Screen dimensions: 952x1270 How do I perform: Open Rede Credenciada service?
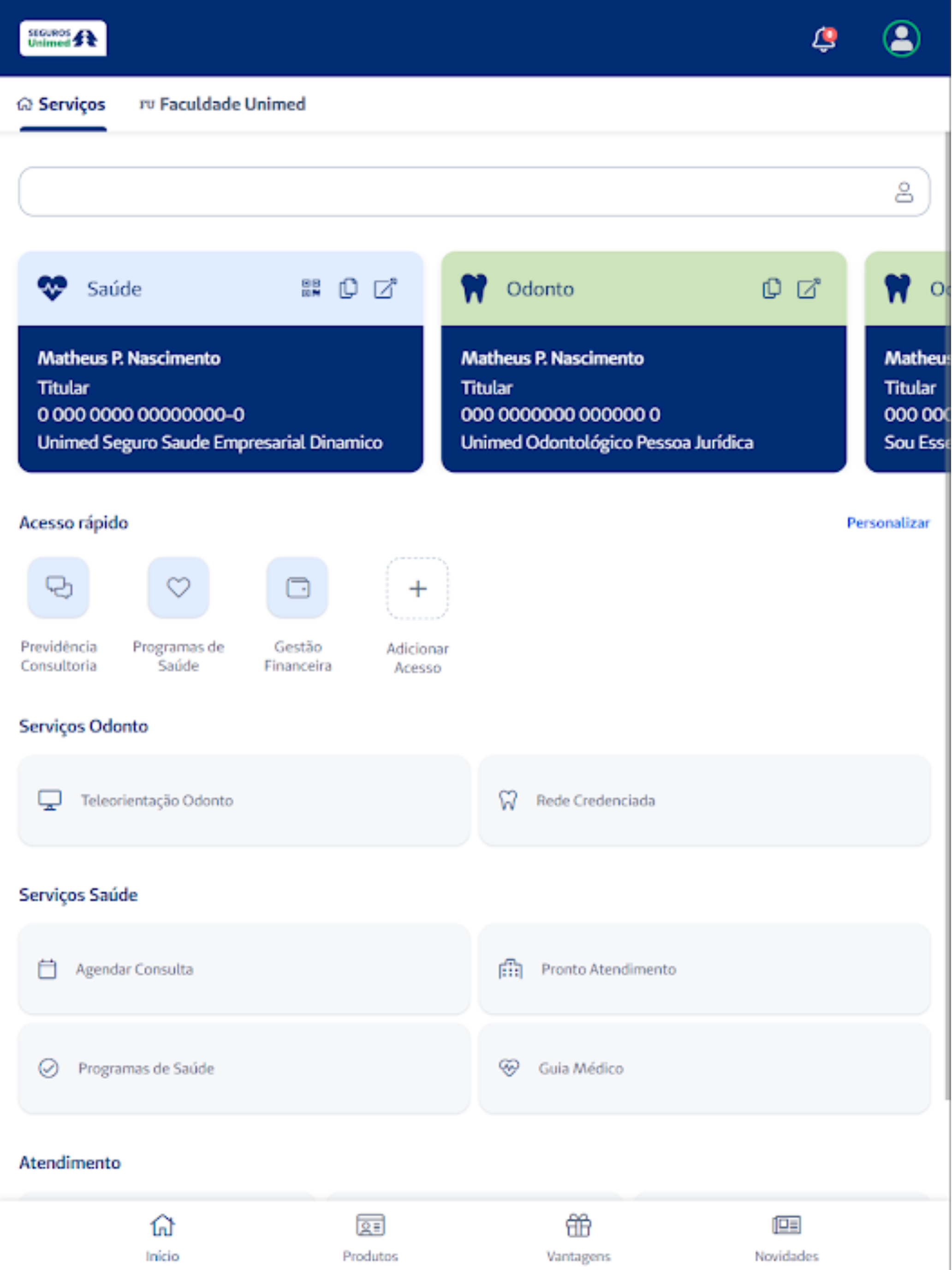click(705, 800)
